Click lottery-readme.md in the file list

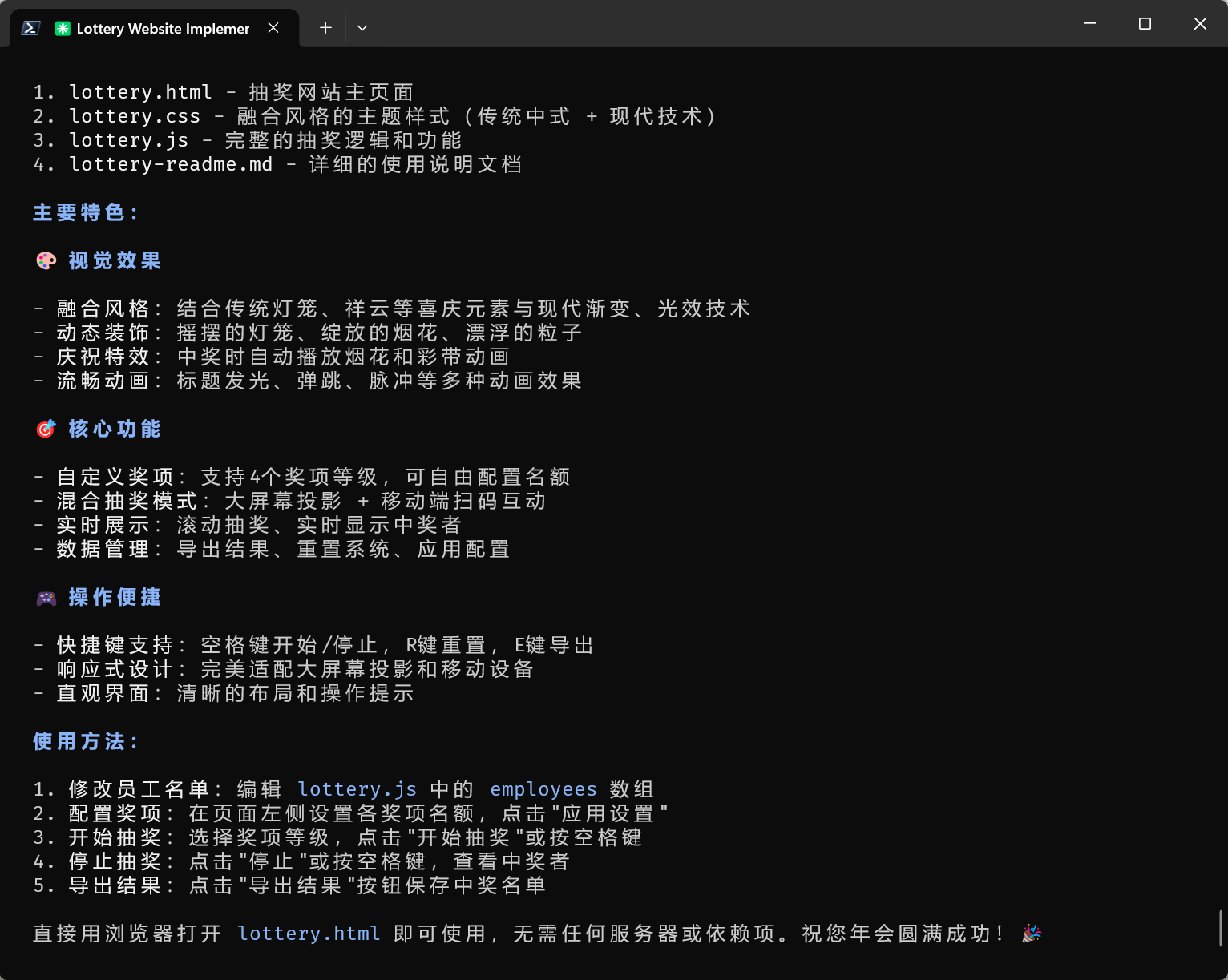171,164
